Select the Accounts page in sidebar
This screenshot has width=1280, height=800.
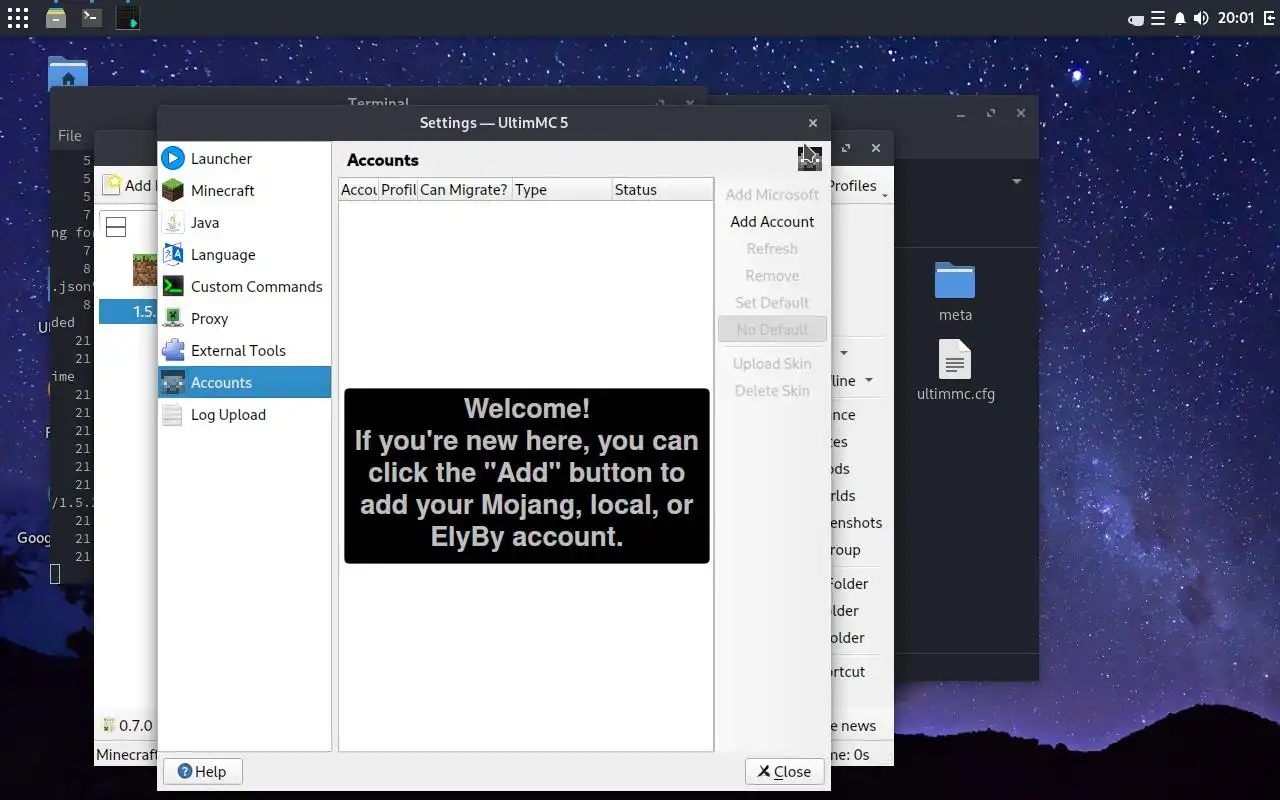244,382
